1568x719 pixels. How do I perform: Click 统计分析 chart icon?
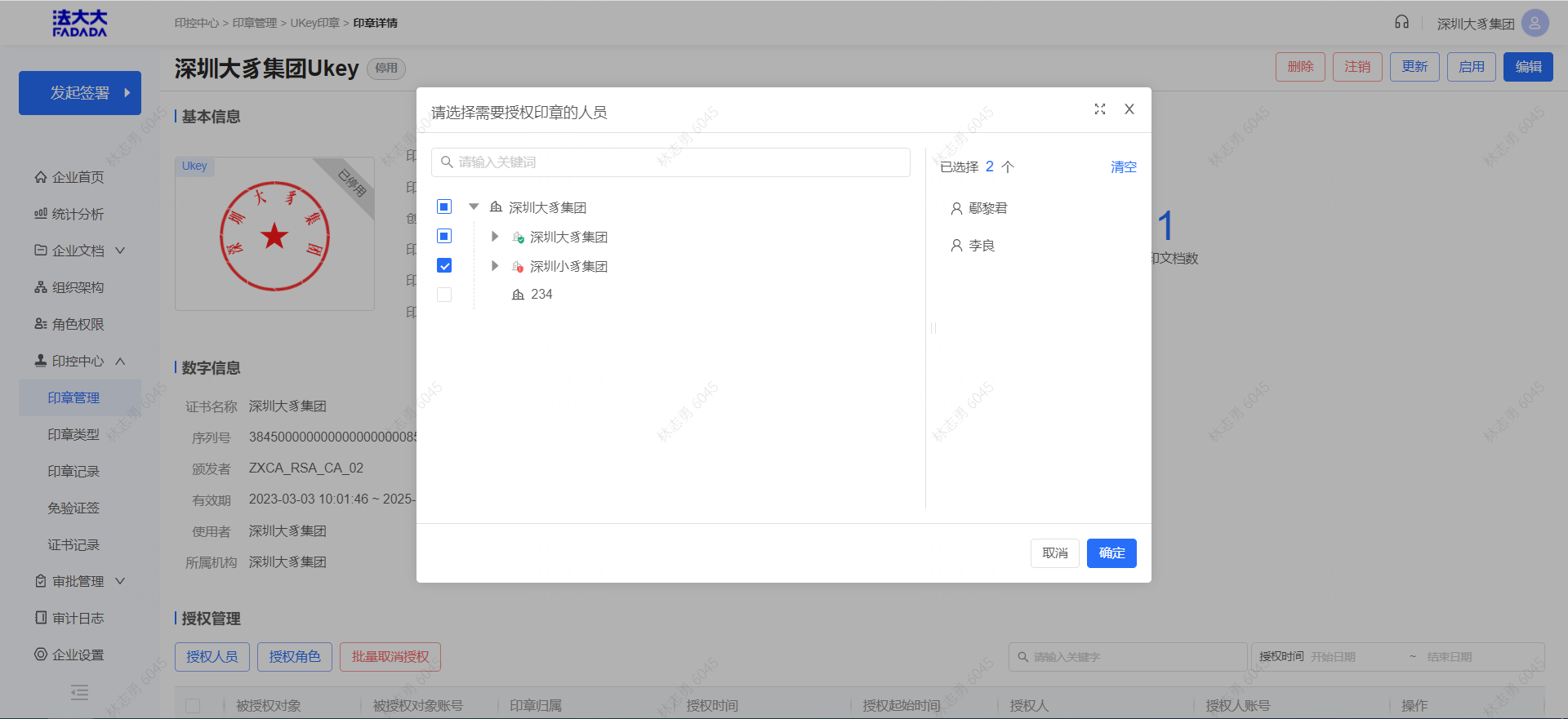pos(41,213)
